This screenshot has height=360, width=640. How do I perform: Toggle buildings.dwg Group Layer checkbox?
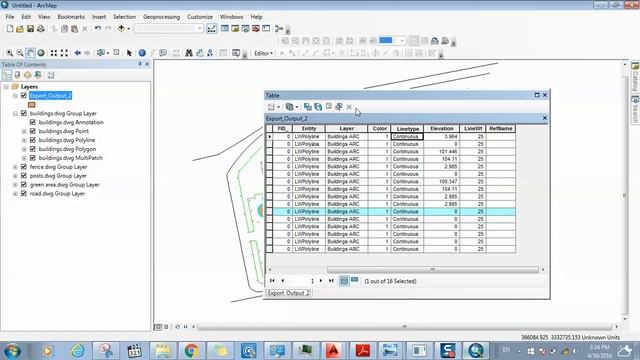pos(24,113)
